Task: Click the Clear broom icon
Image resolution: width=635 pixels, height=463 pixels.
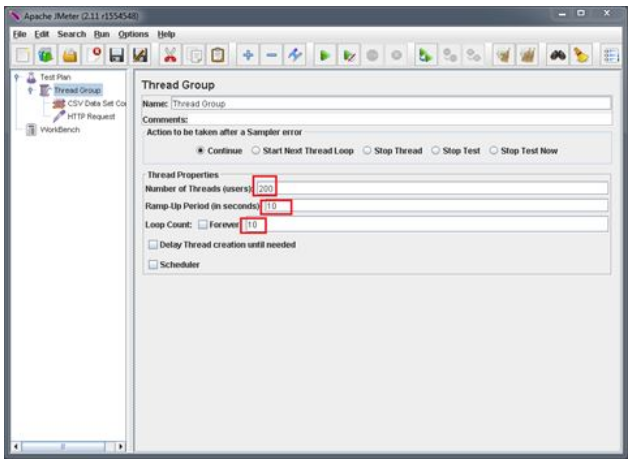Action: [503, 55]
